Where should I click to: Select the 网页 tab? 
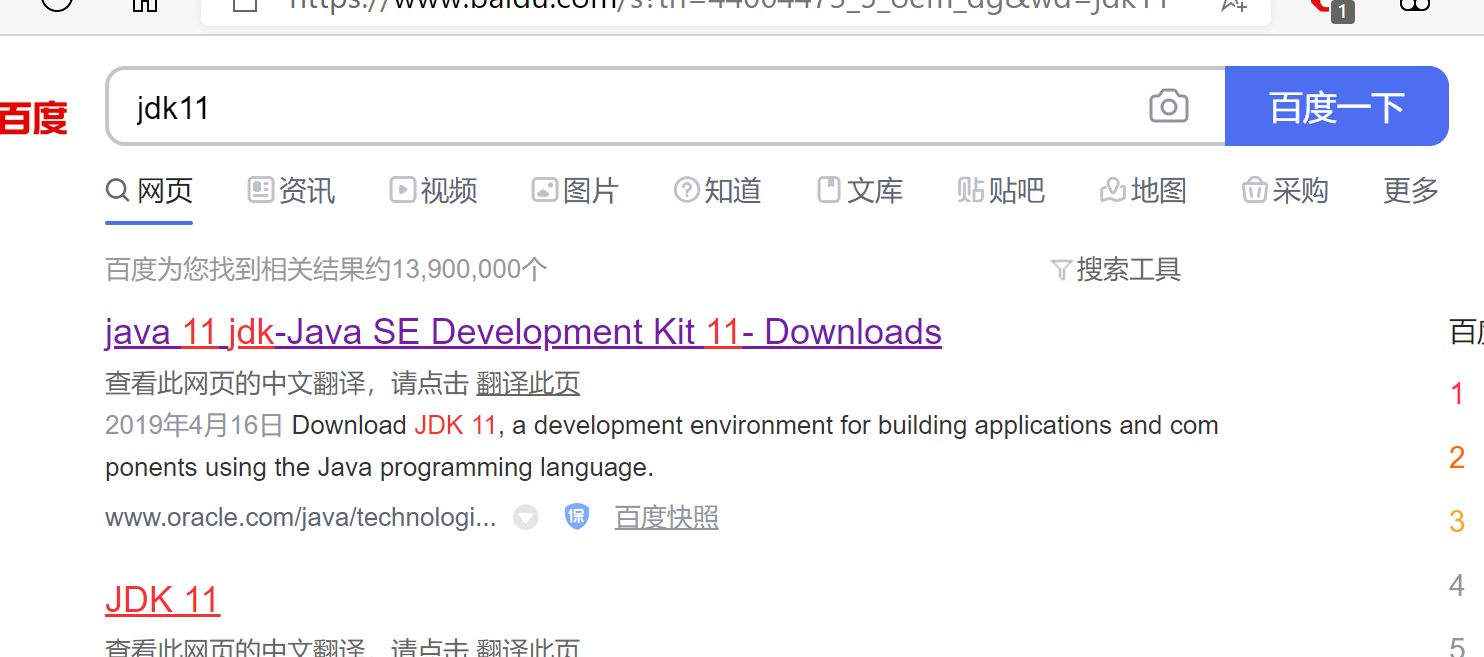coord(150,190)
